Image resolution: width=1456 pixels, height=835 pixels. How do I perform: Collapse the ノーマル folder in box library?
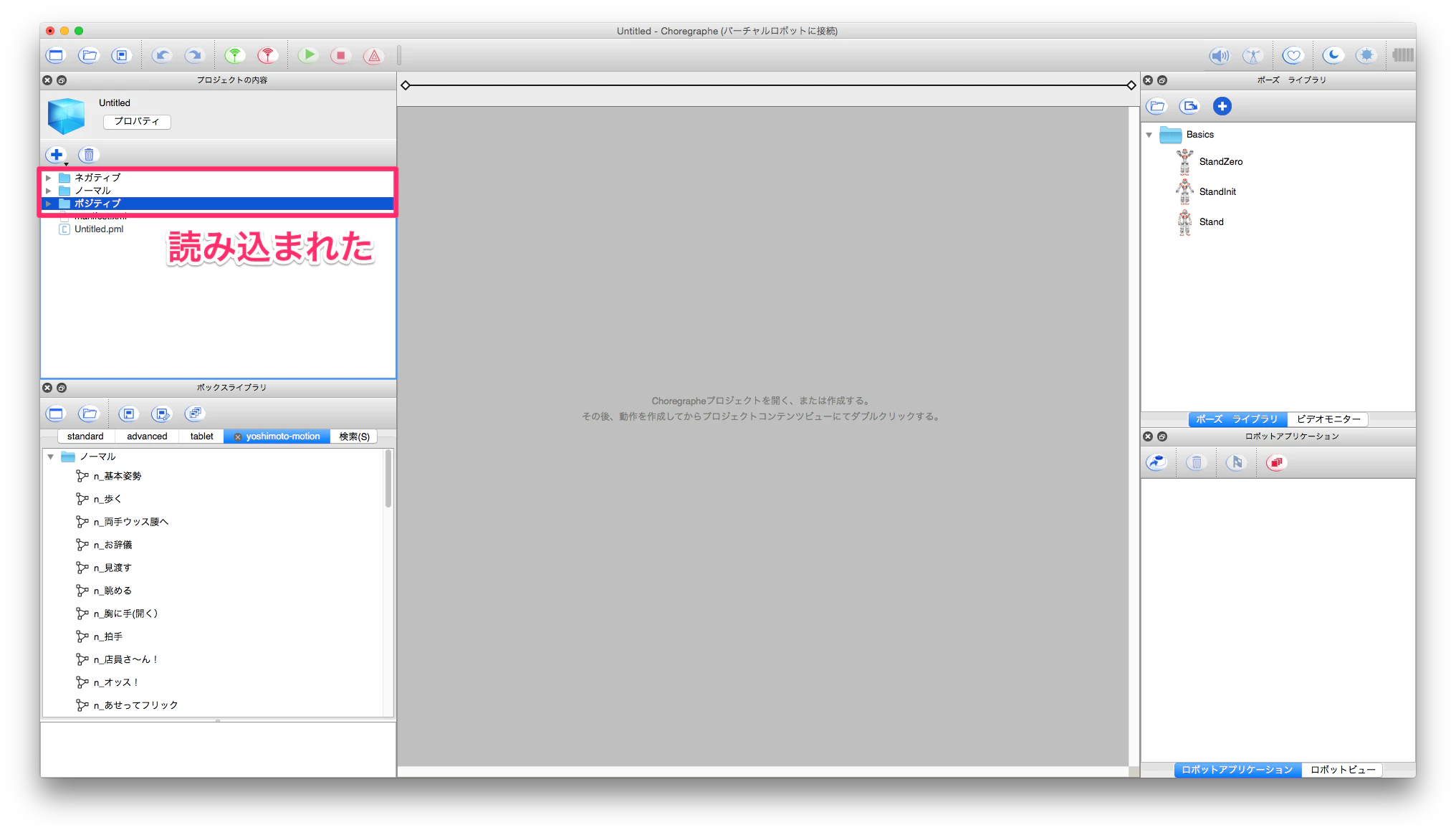pyautogui.click(x=51, y=457)
